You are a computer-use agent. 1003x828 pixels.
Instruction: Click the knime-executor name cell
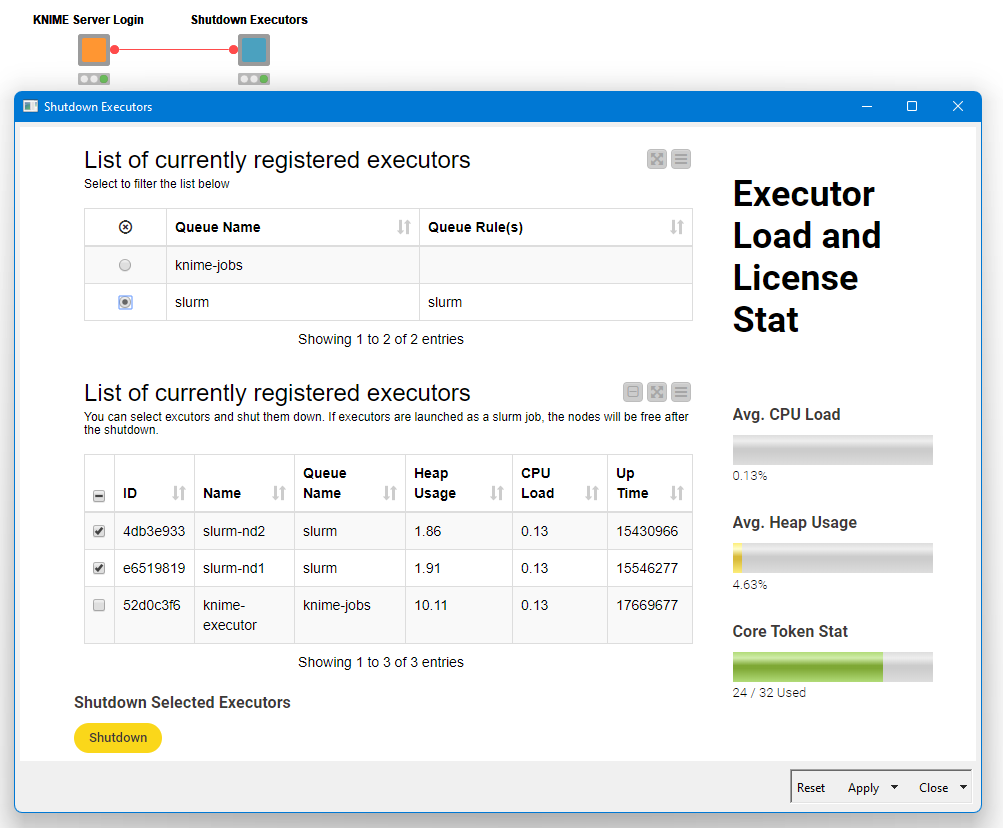pyautogui.click(x=244, y=615)
